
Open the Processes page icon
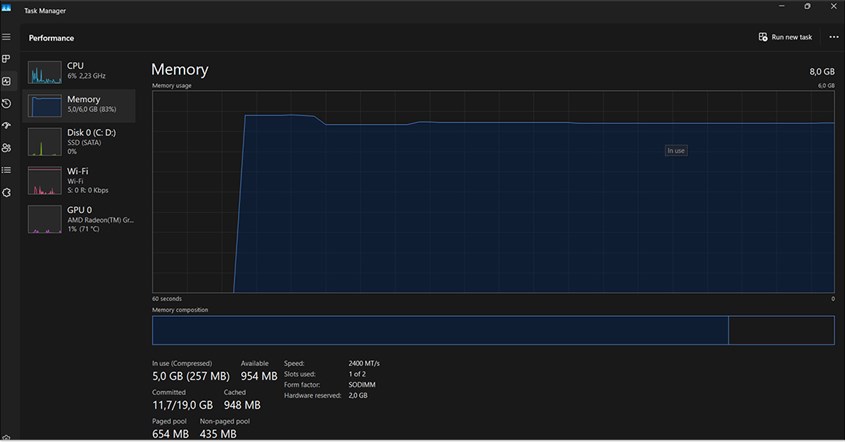coord(6,59)
